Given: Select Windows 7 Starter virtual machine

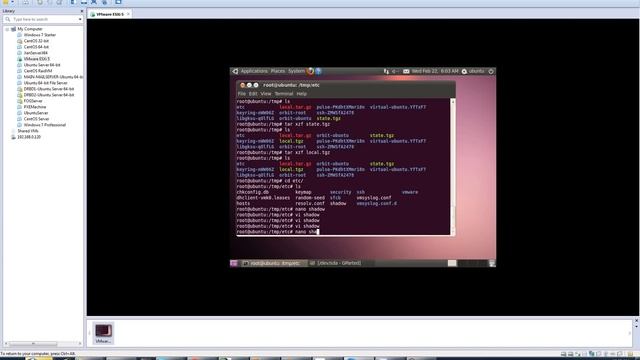Looking at the screenshot, I should point(40,35).
